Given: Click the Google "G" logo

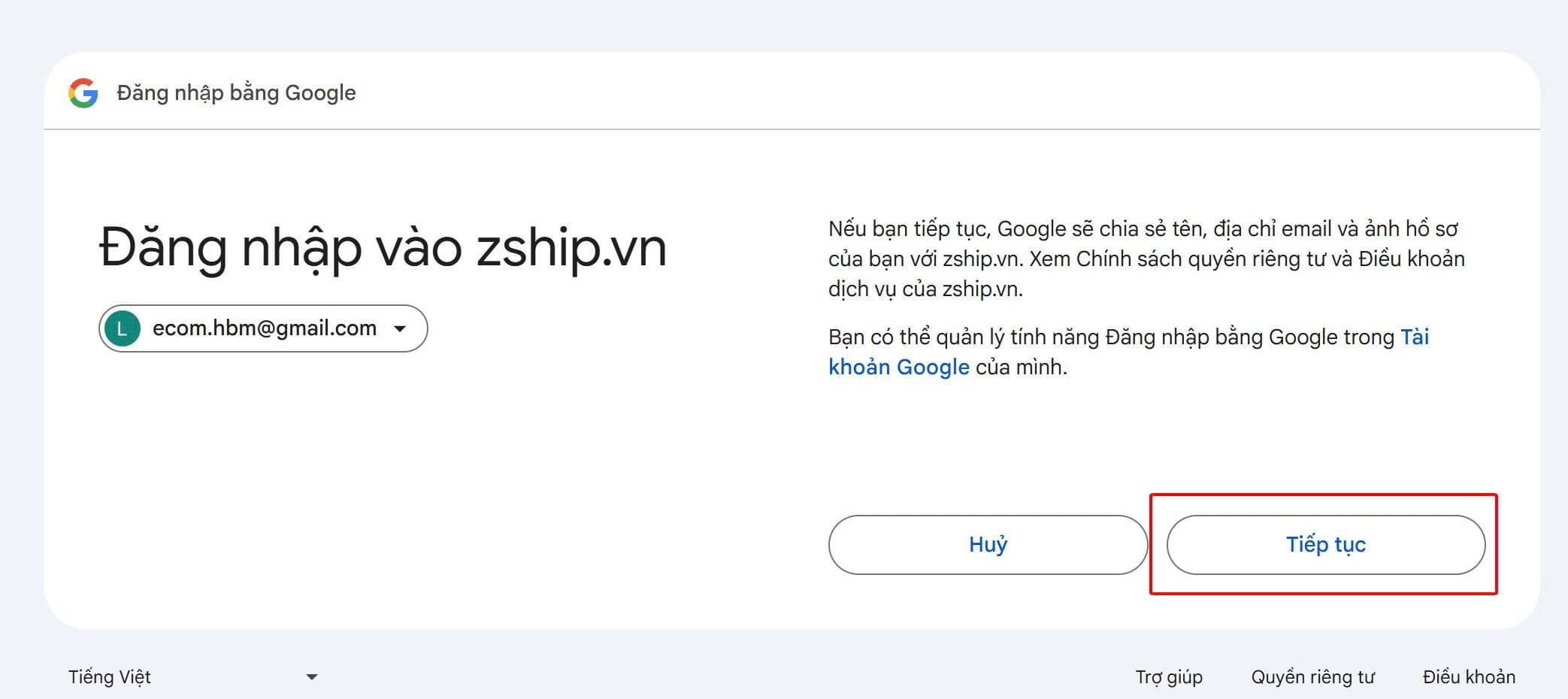Looking at the screenshot, I should (83, 93).
